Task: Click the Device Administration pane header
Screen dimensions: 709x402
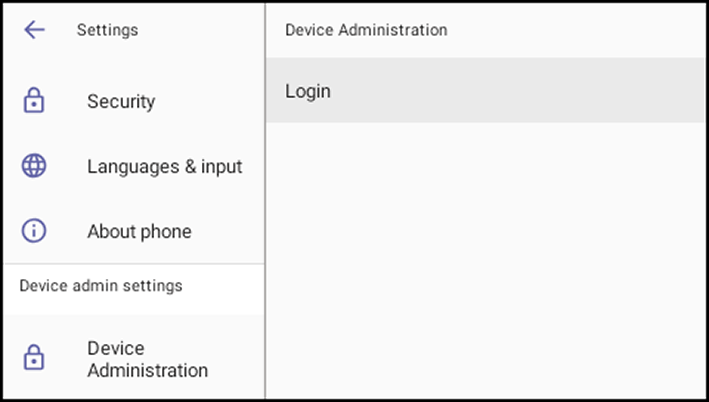Action: coord(366,30)
